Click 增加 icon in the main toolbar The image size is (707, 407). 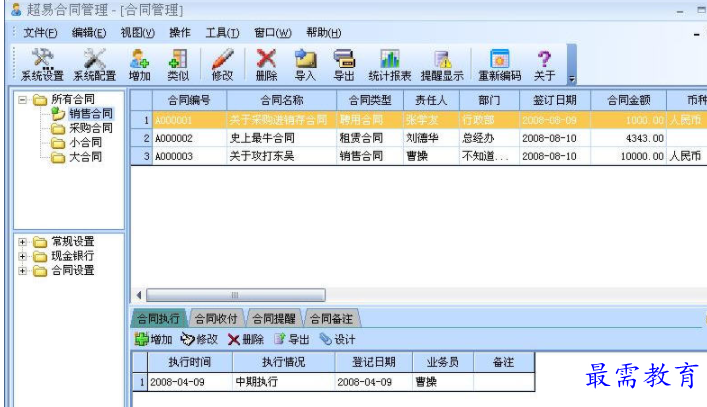coord(140,62)
